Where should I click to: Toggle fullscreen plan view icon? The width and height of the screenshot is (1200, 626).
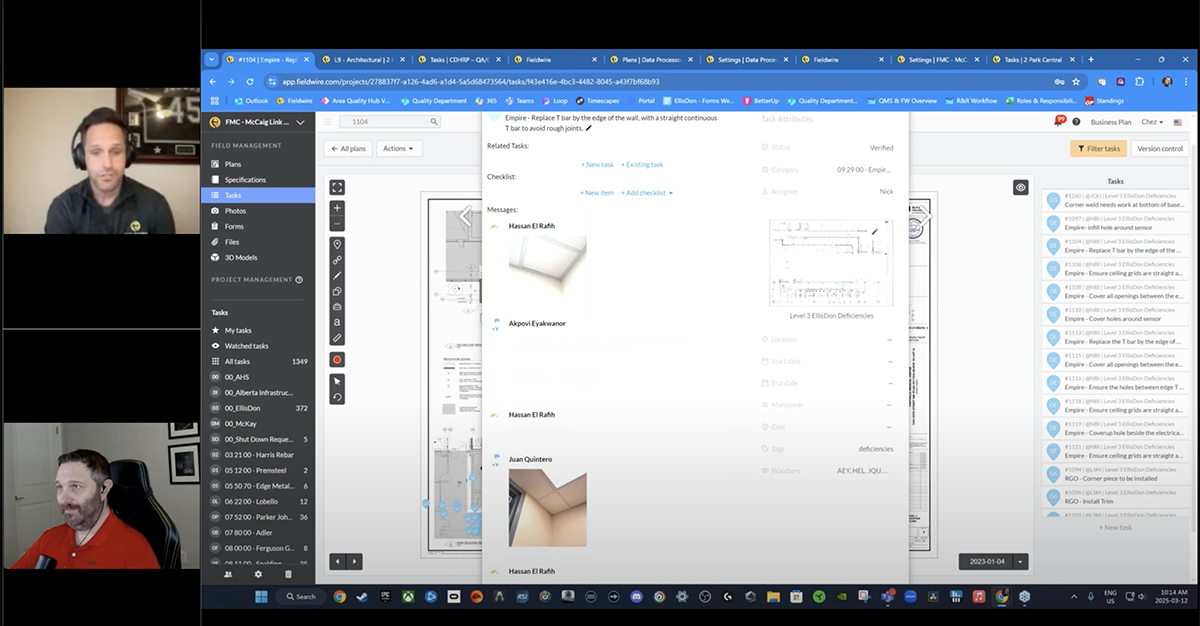click(337, 187)
